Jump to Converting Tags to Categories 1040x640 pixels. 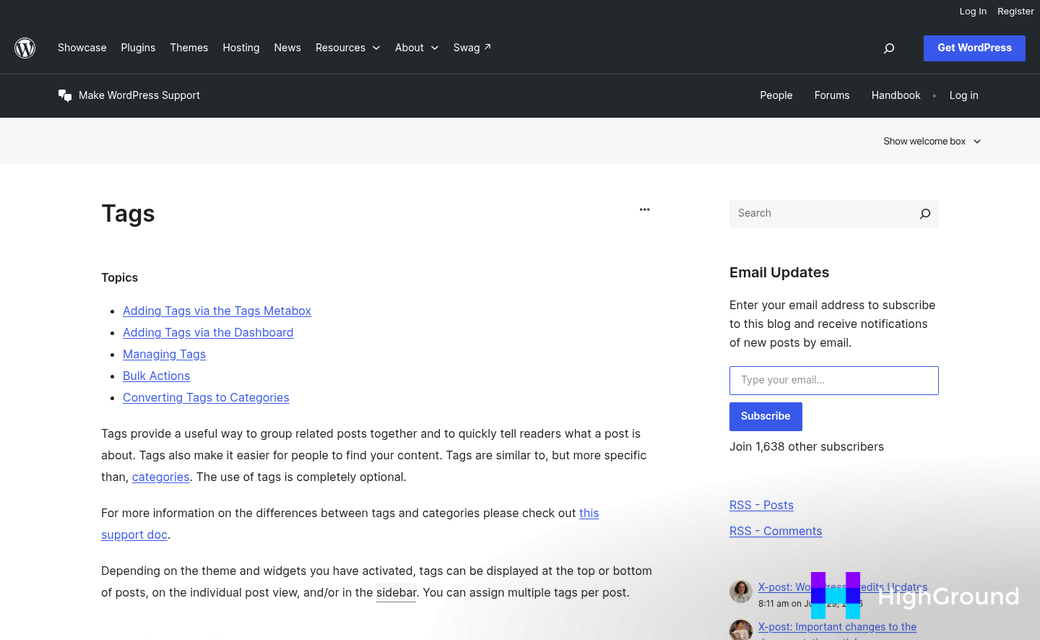pos(206,398)
